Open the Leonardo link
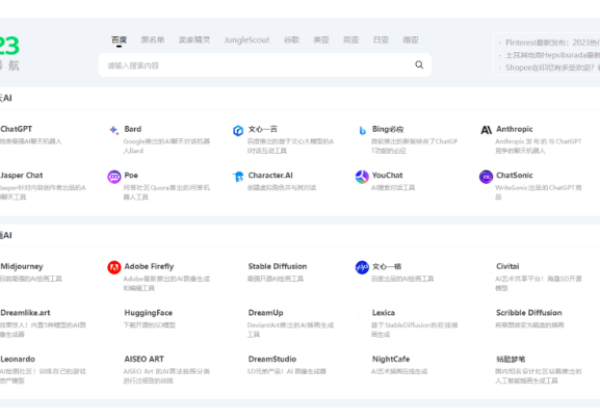Screen dimensions: 600x420 pyautogui.click(x=18, y=359)
